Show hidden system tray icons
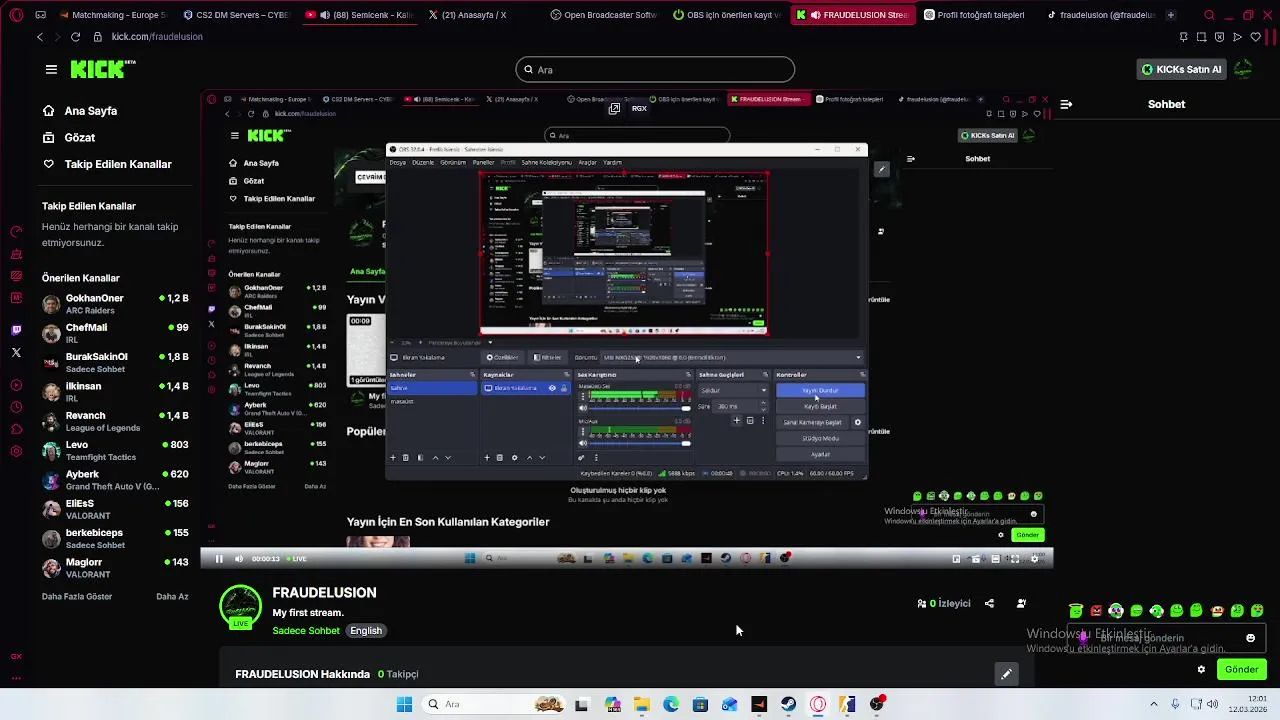Screen dimensions: 1280x720 (x=1153, y=704)
